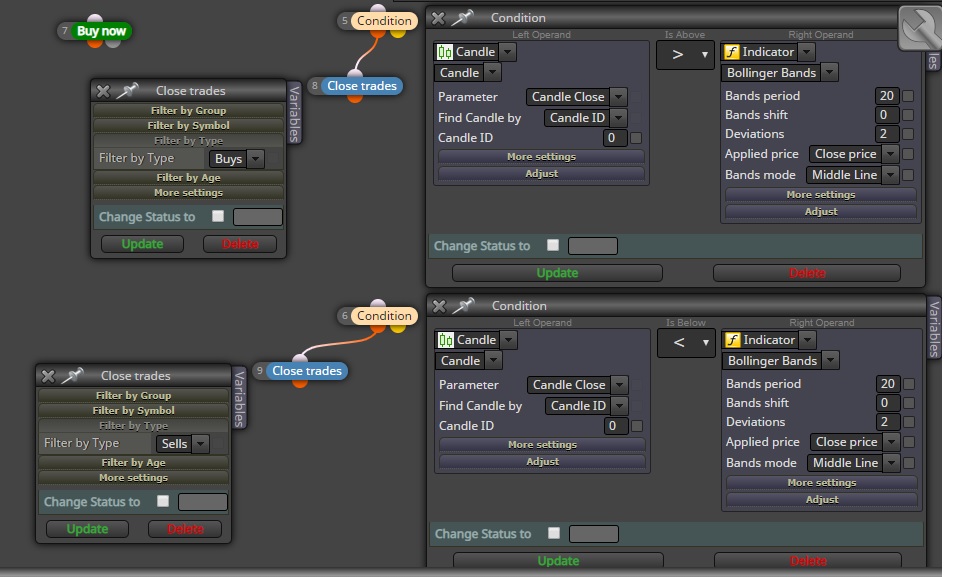Click the Candle icon in lower Left Operand
The image size is (964, 577).
[x=445, y=340]
